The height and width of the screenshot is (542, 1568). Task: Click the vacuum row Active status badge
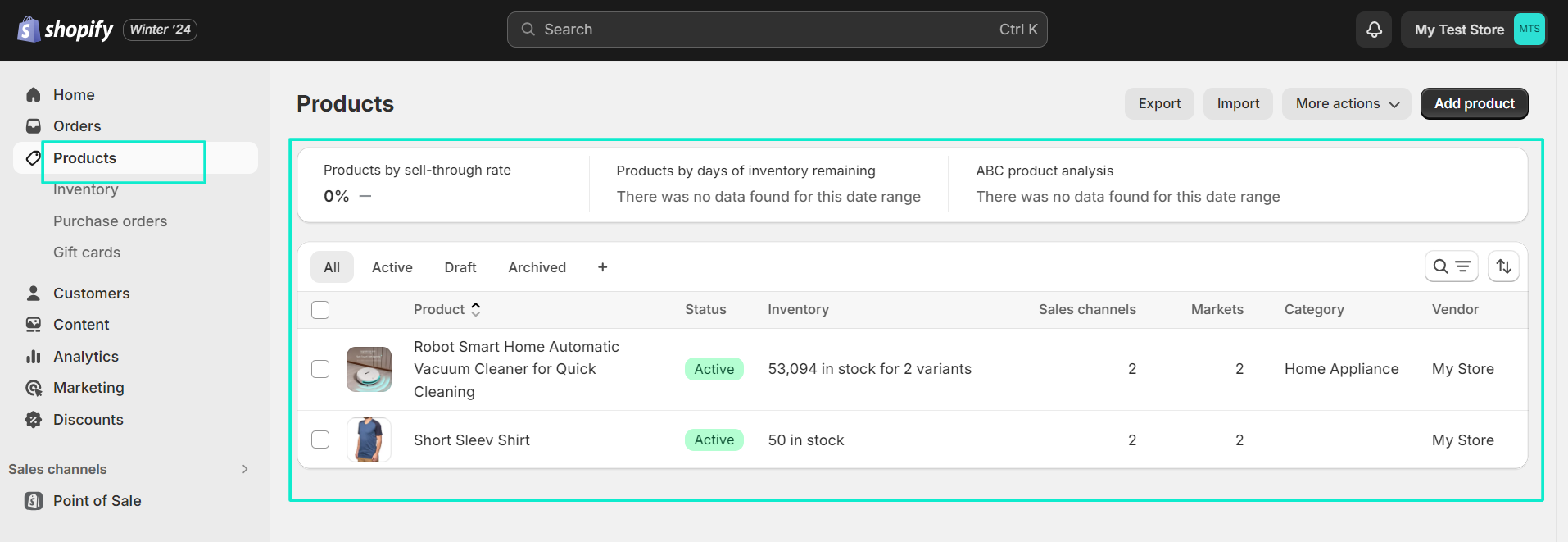tap(714, 369)
